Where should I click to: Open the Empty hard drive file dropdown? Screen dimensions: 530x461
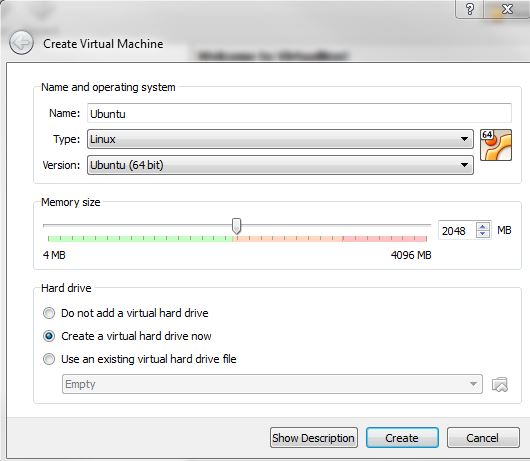click(x=272, y=384)
